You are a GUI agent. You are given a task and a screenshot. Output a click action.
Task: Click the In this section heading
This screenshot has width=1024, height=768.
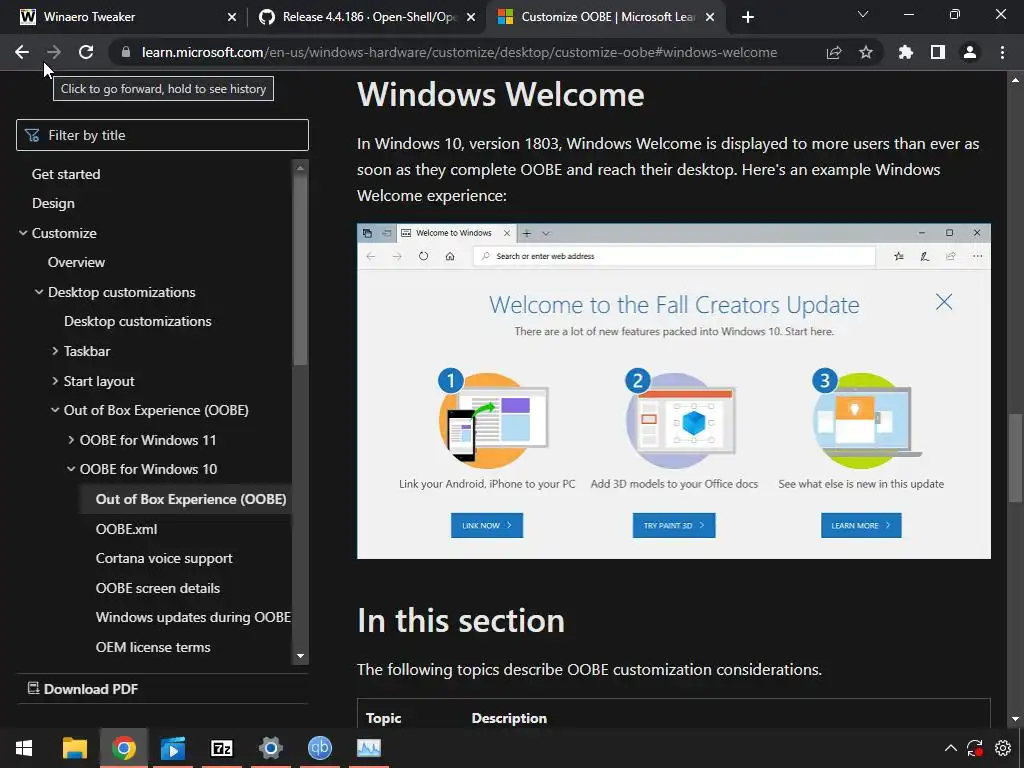pyautogui.click(x=461, y=620)
